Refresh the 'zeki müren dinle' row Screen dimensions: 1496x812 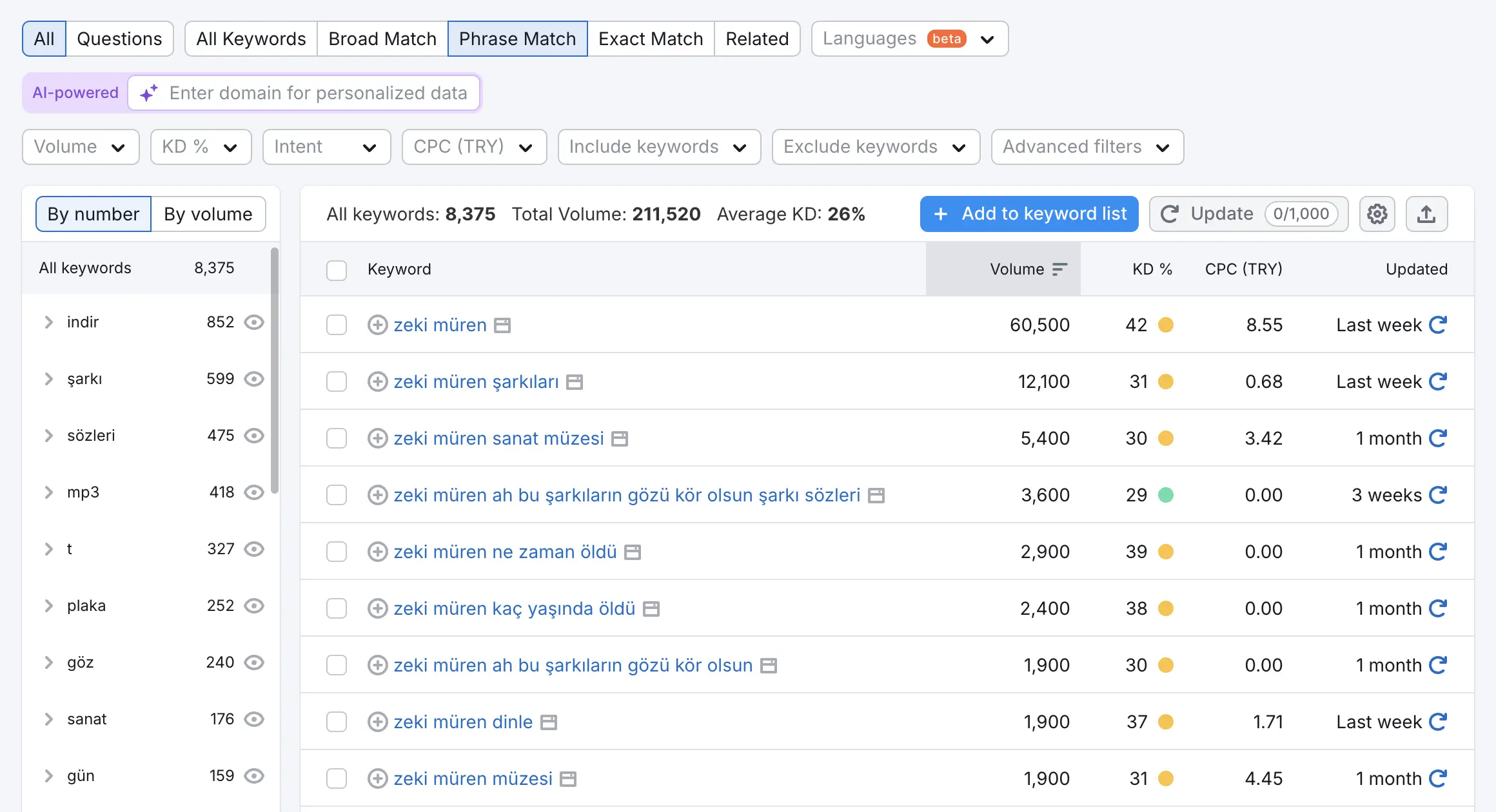point(1438,722)
